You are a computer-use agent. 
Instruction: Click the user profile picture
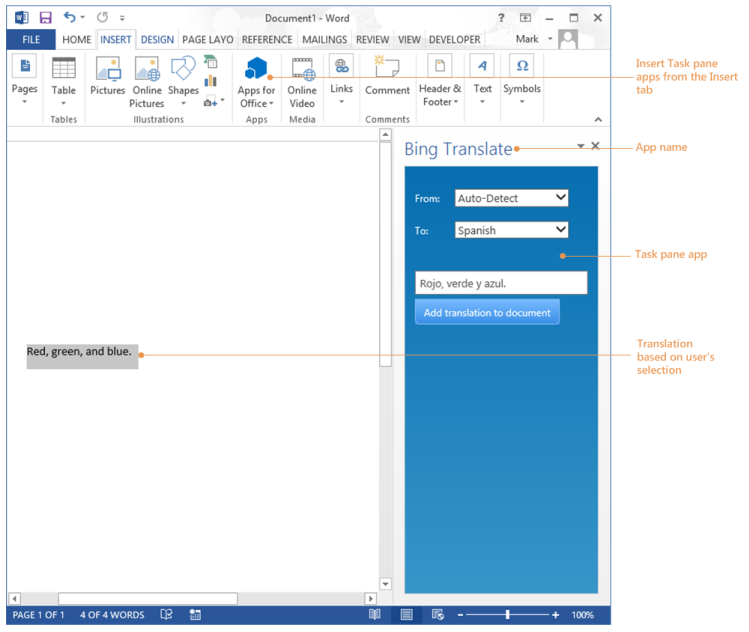click(x=568, y=39)
